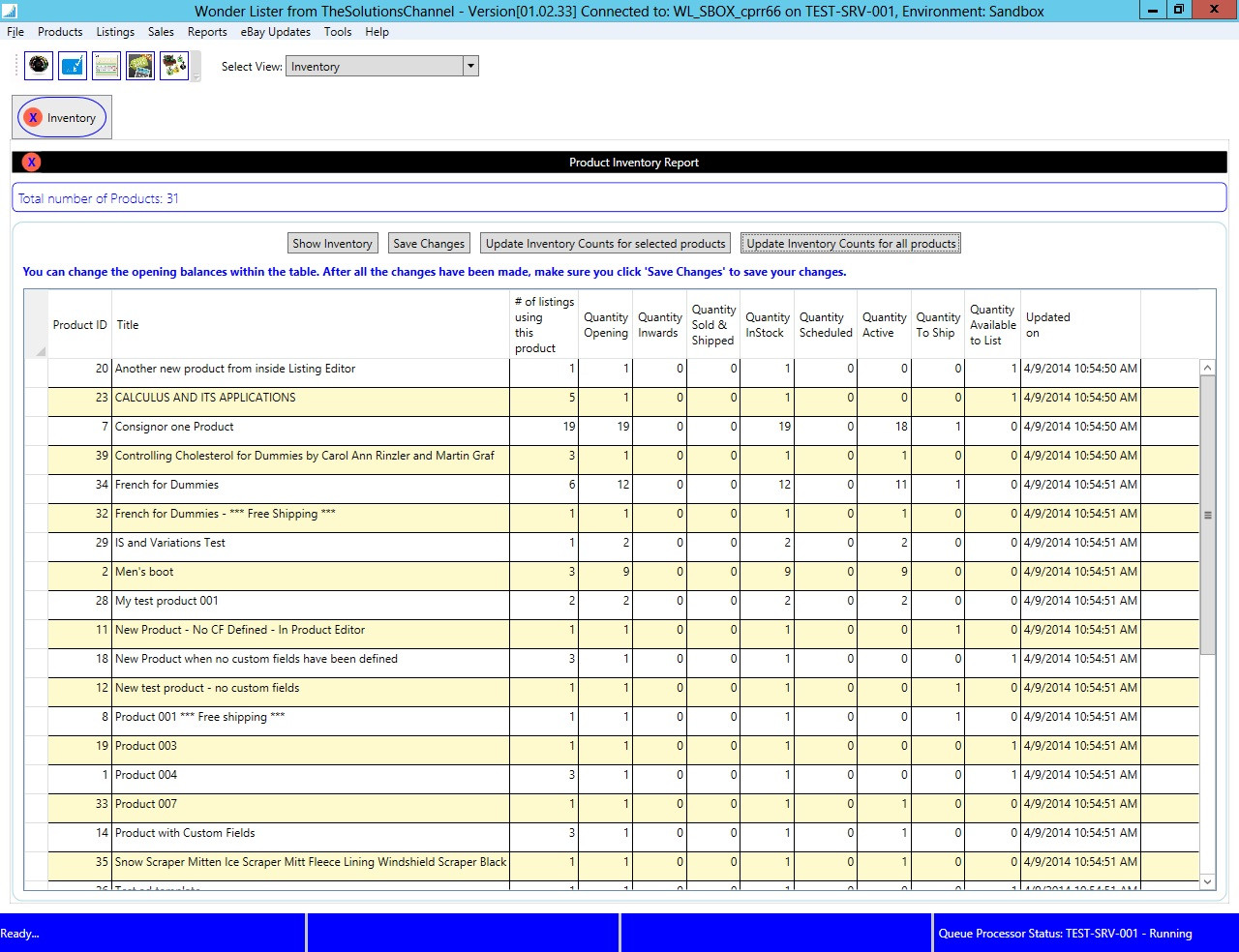Update Inventory Counts for all products
Image resolution: width=1239 pixels, height=952 pixels.
click(851, 244)
